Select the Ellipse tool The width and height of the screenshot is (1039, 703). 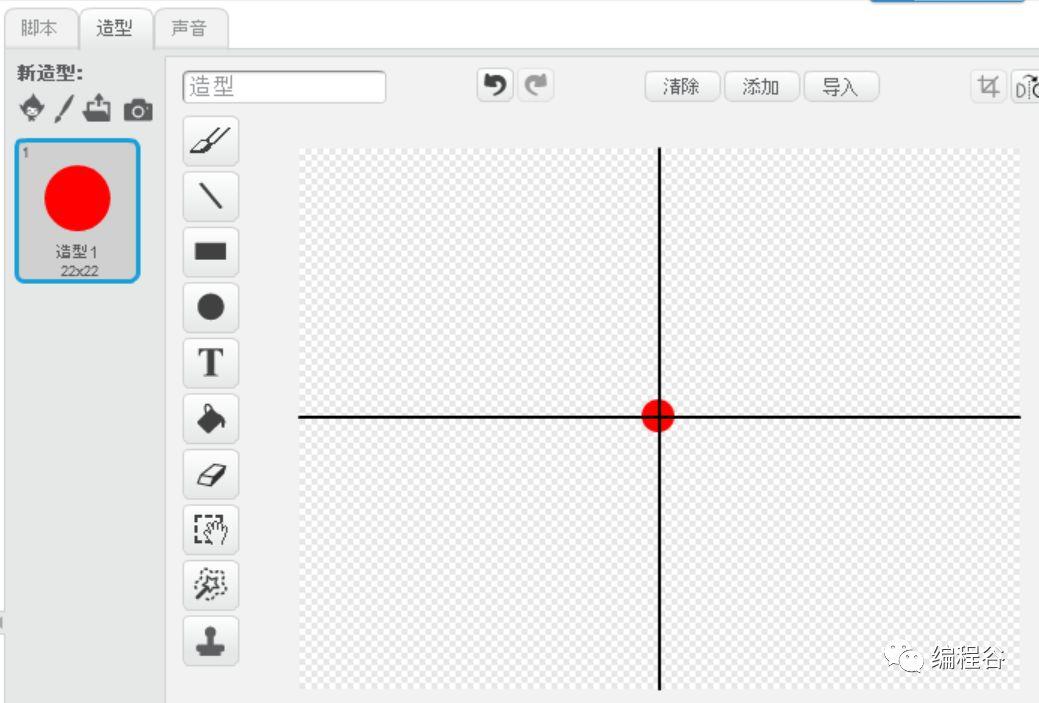click(210, 307)
